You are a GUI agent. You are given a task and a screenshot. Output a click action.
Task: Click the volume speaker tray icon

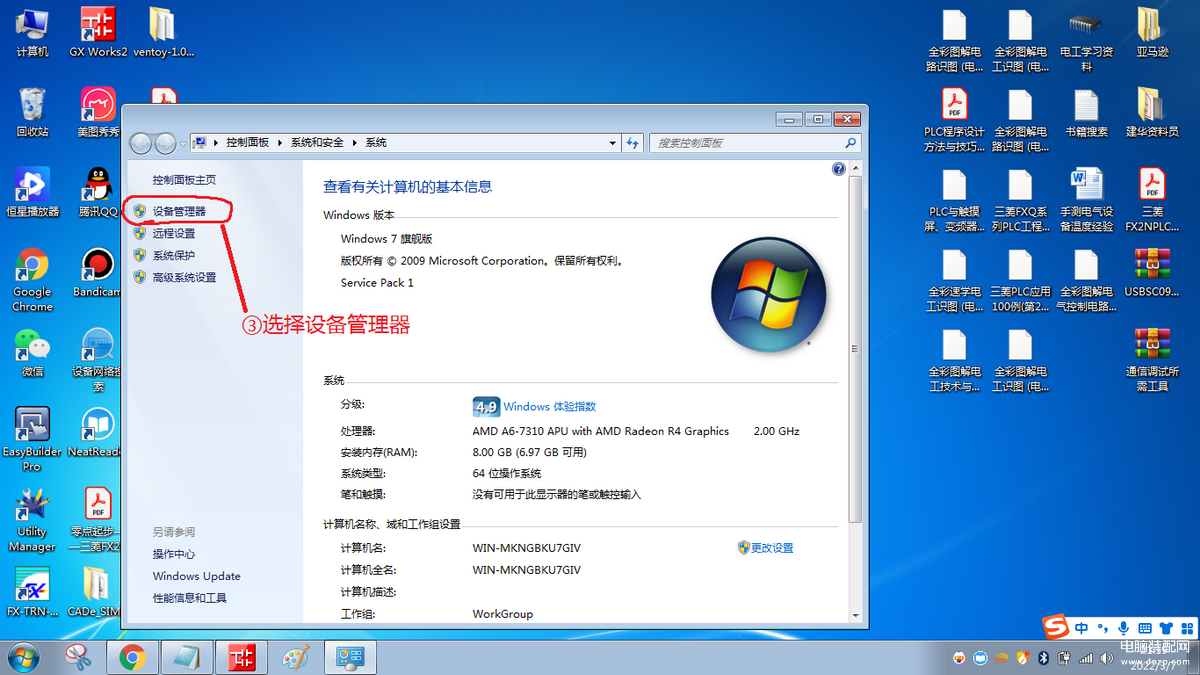click(x=1107, y=657)
